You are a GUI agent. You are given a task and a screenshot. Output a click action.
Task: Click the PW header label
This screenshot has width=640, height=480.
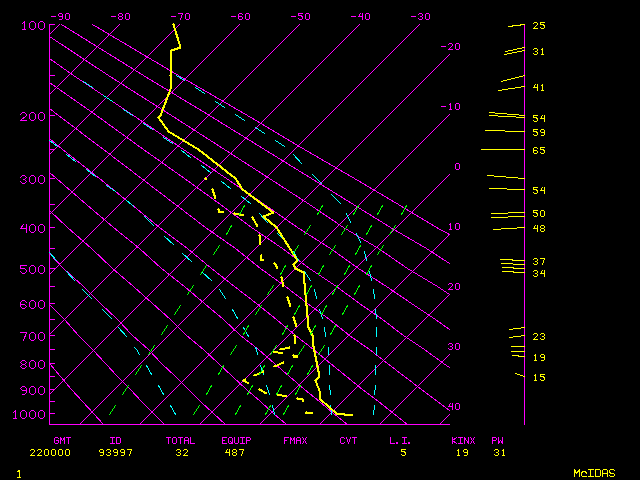click(497, 440)
